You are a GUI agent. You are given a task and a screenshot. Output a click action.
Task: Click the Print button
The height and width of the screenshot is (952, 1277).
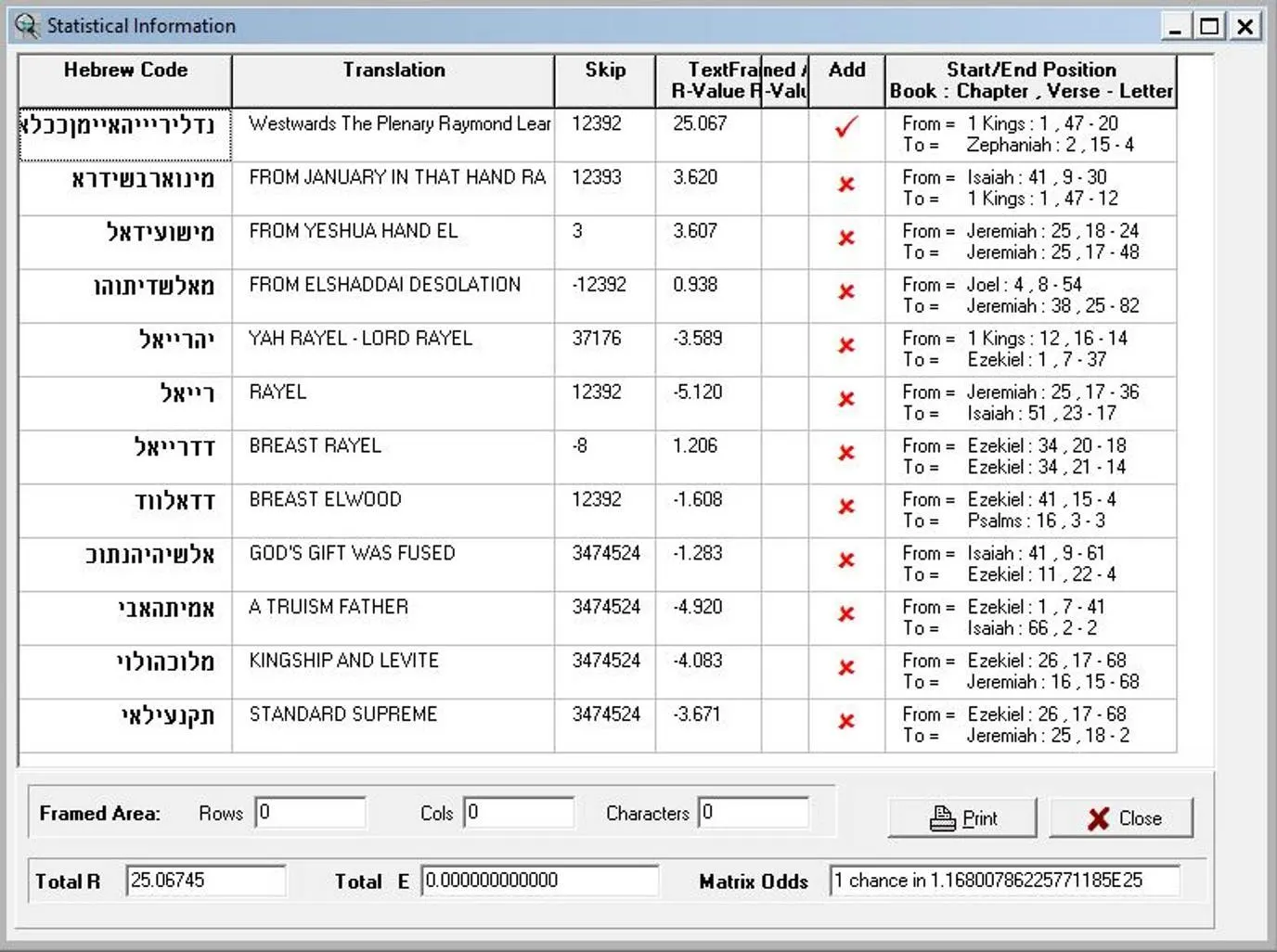coord(962,818)
